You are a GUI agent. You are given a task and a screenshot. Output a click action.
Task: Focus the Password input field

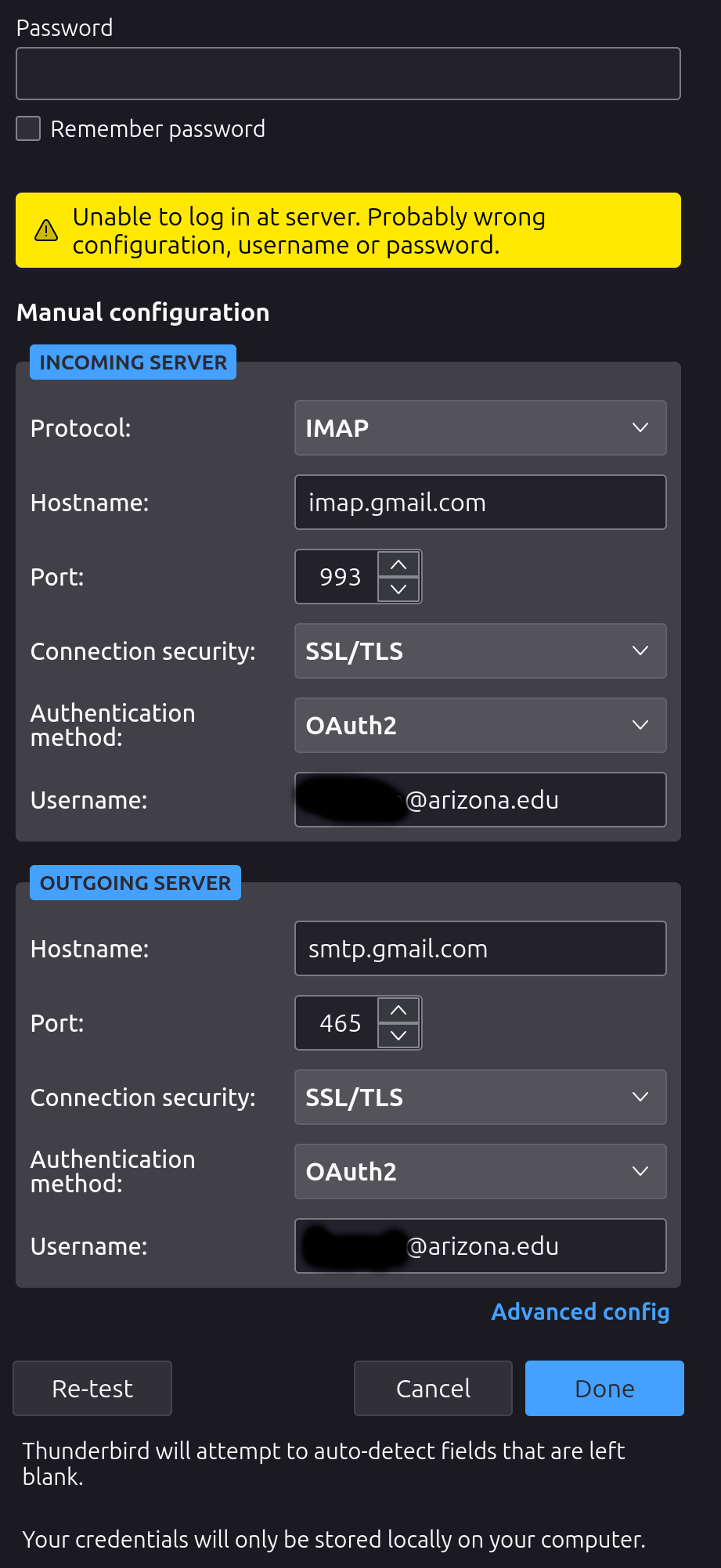(x=348, y=74)
